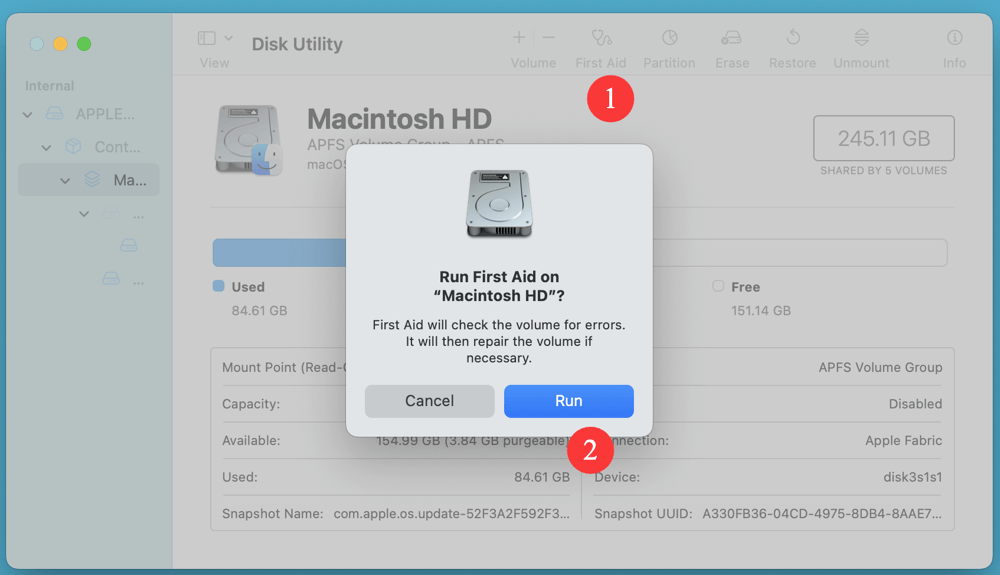
Task: Click the yellow minimize window button
Action: [60, 44]
